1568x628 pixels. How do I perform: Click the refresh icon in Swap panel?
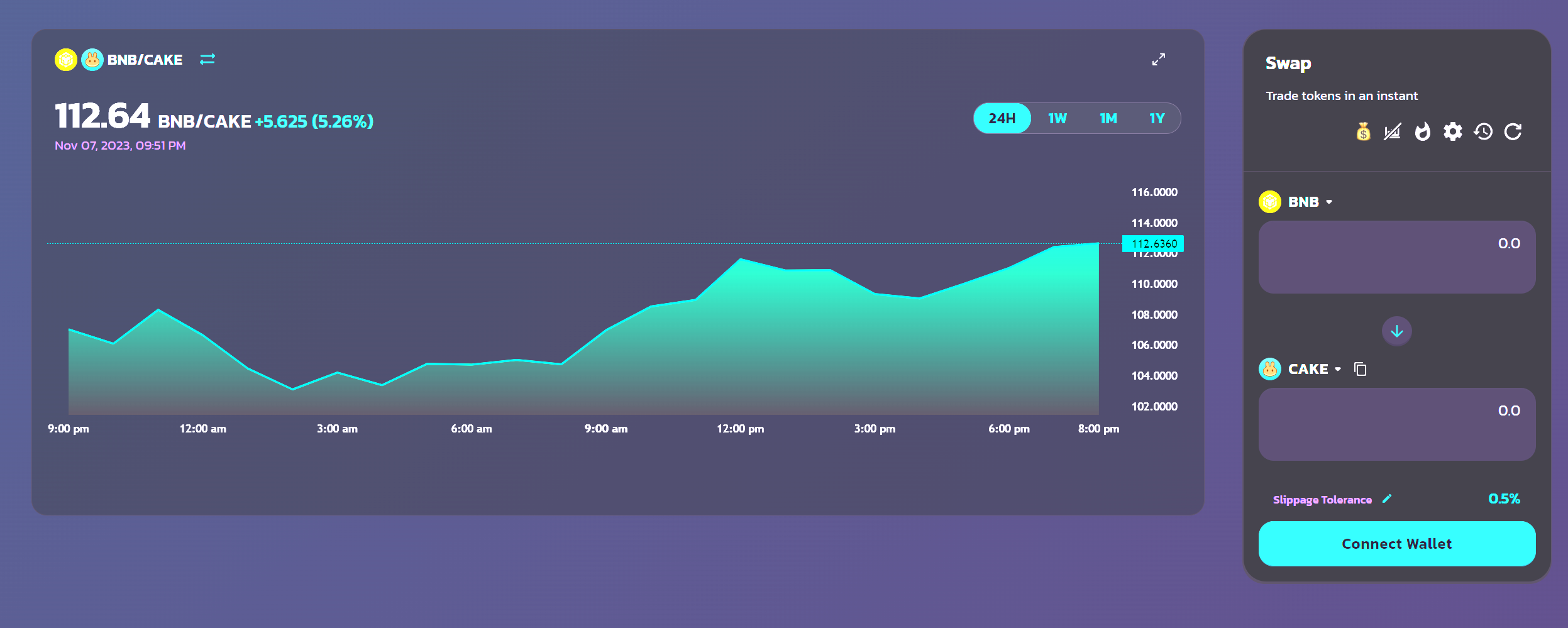click(x=1513, y=131)
